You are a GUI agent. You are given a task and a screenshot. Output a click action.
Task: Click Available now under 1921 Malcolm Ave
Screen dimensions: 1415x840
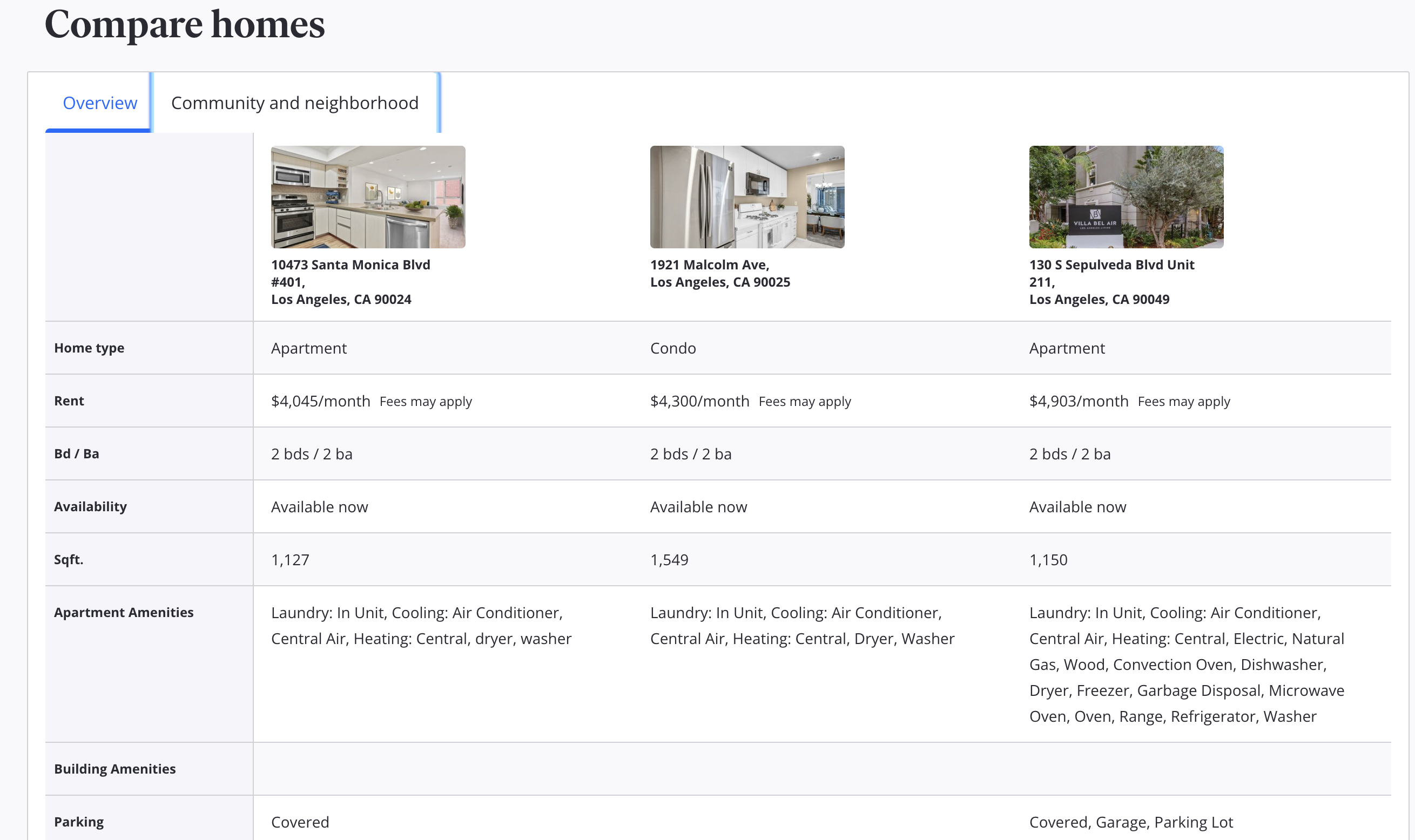(698, 507)
